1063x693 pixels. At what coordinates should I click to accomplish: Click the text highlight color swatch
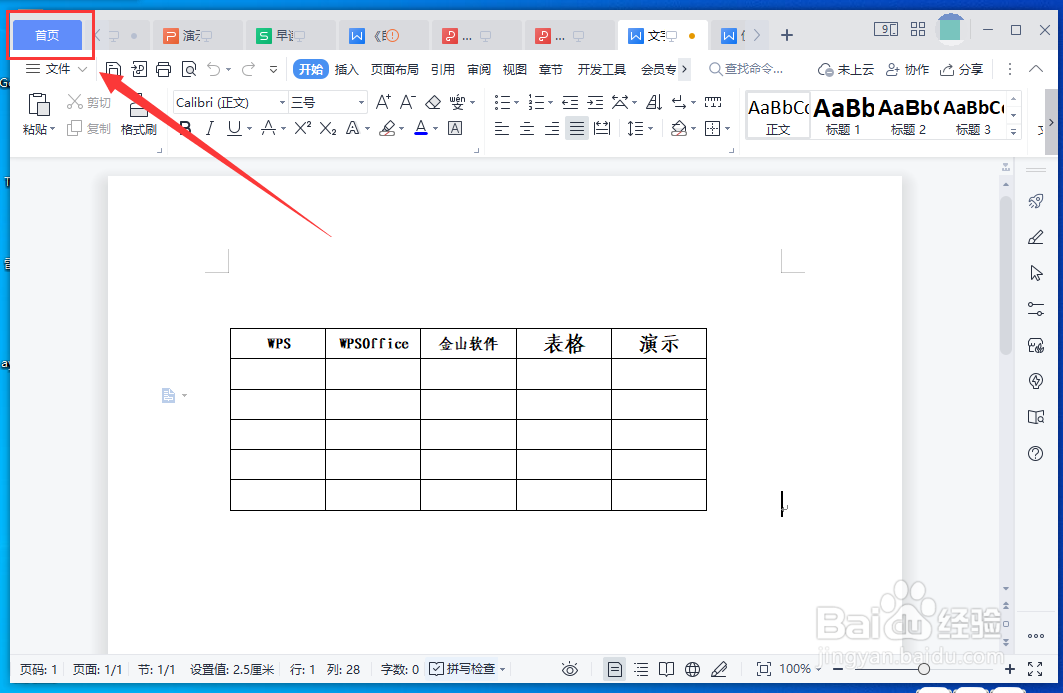pos(387,128)
